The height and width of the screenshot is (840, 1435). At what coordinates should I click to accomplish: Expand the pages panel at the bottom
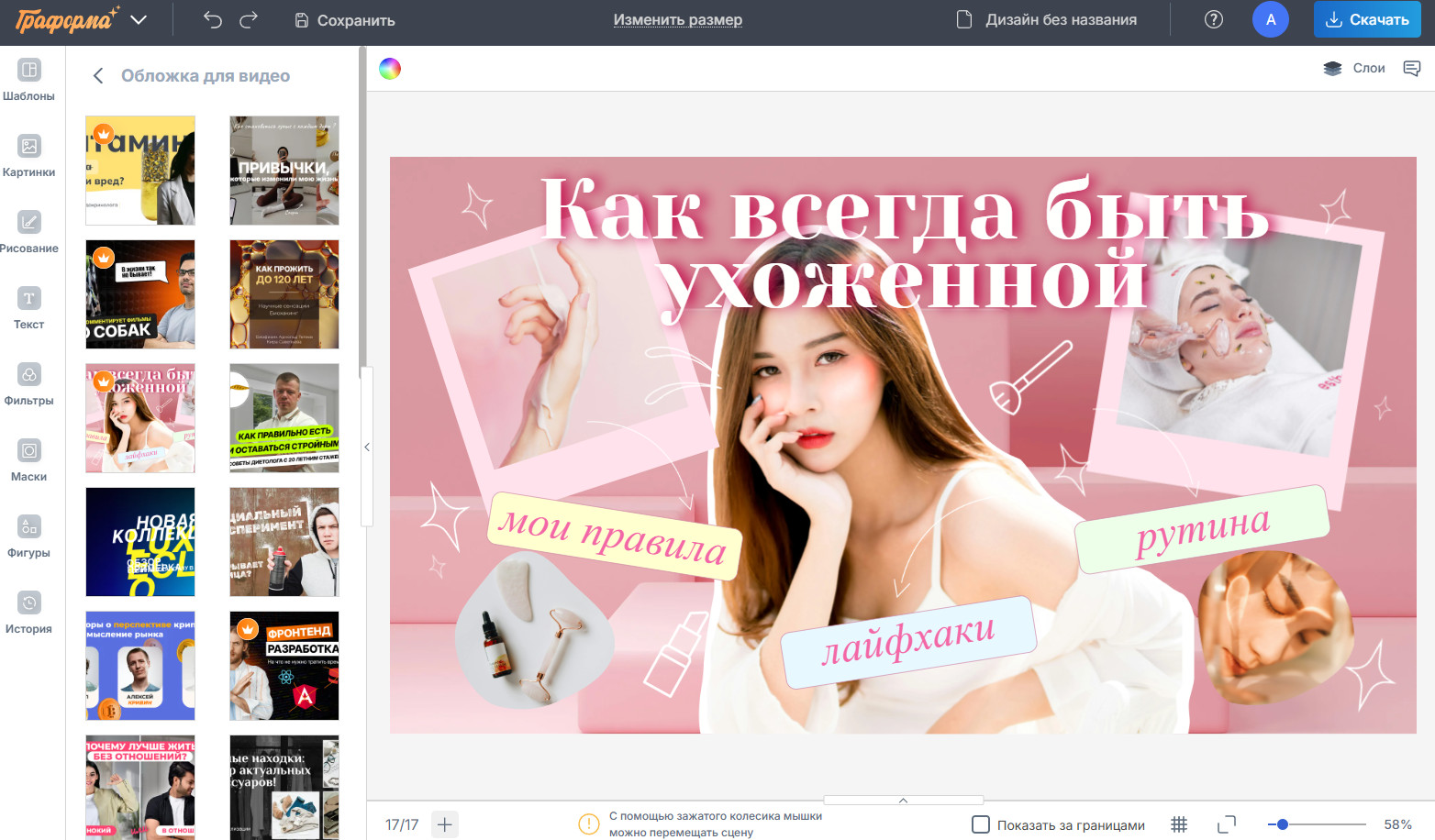coord(903,801)
